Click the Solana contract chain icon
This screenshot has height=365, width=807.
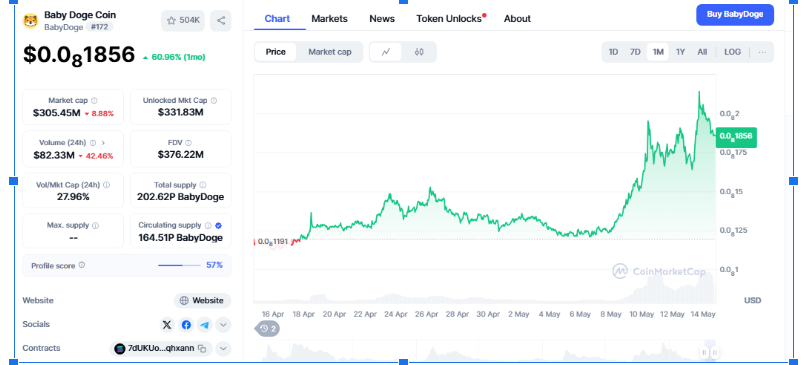120,349
